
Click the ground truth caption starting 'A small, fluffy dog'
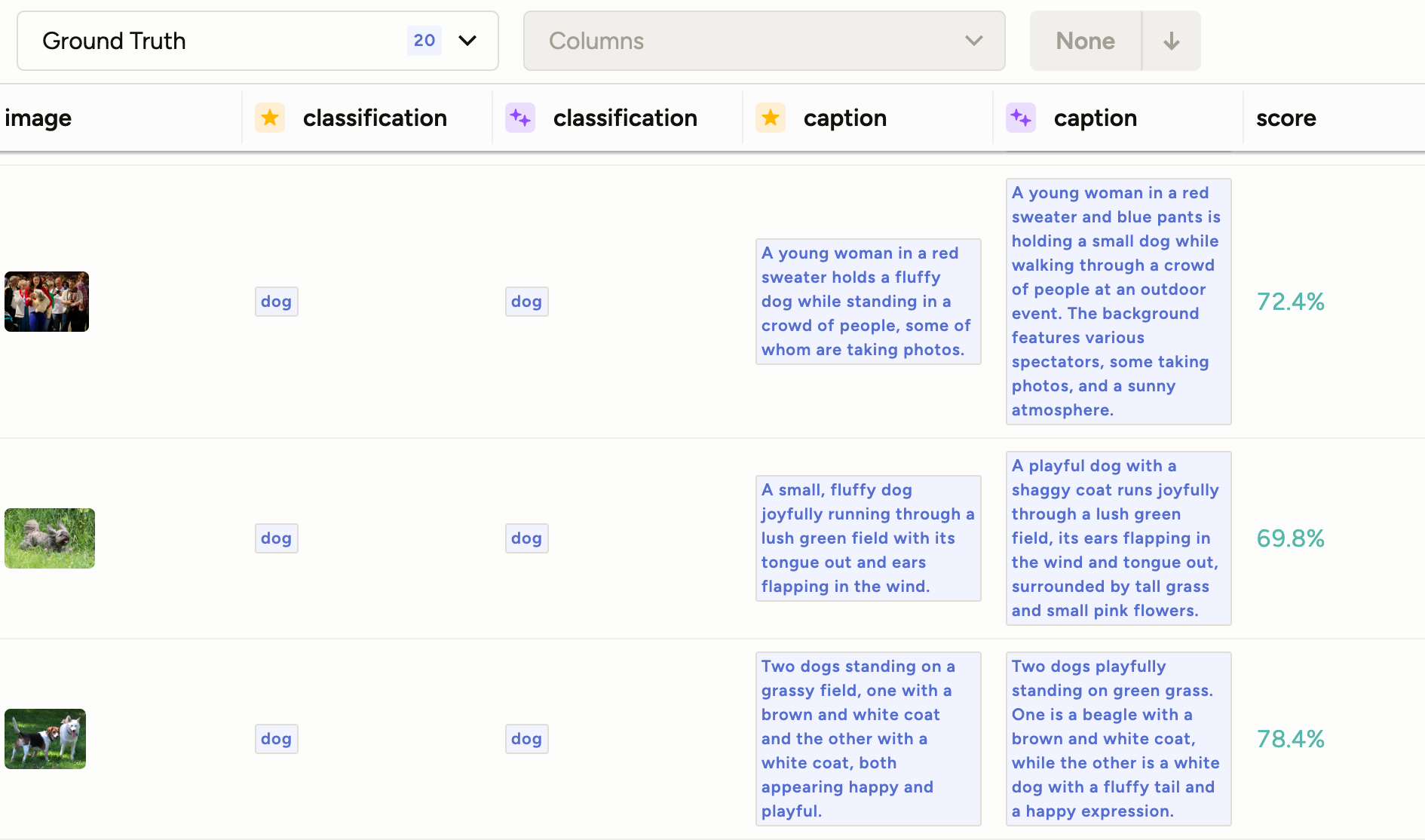[868, 538]
